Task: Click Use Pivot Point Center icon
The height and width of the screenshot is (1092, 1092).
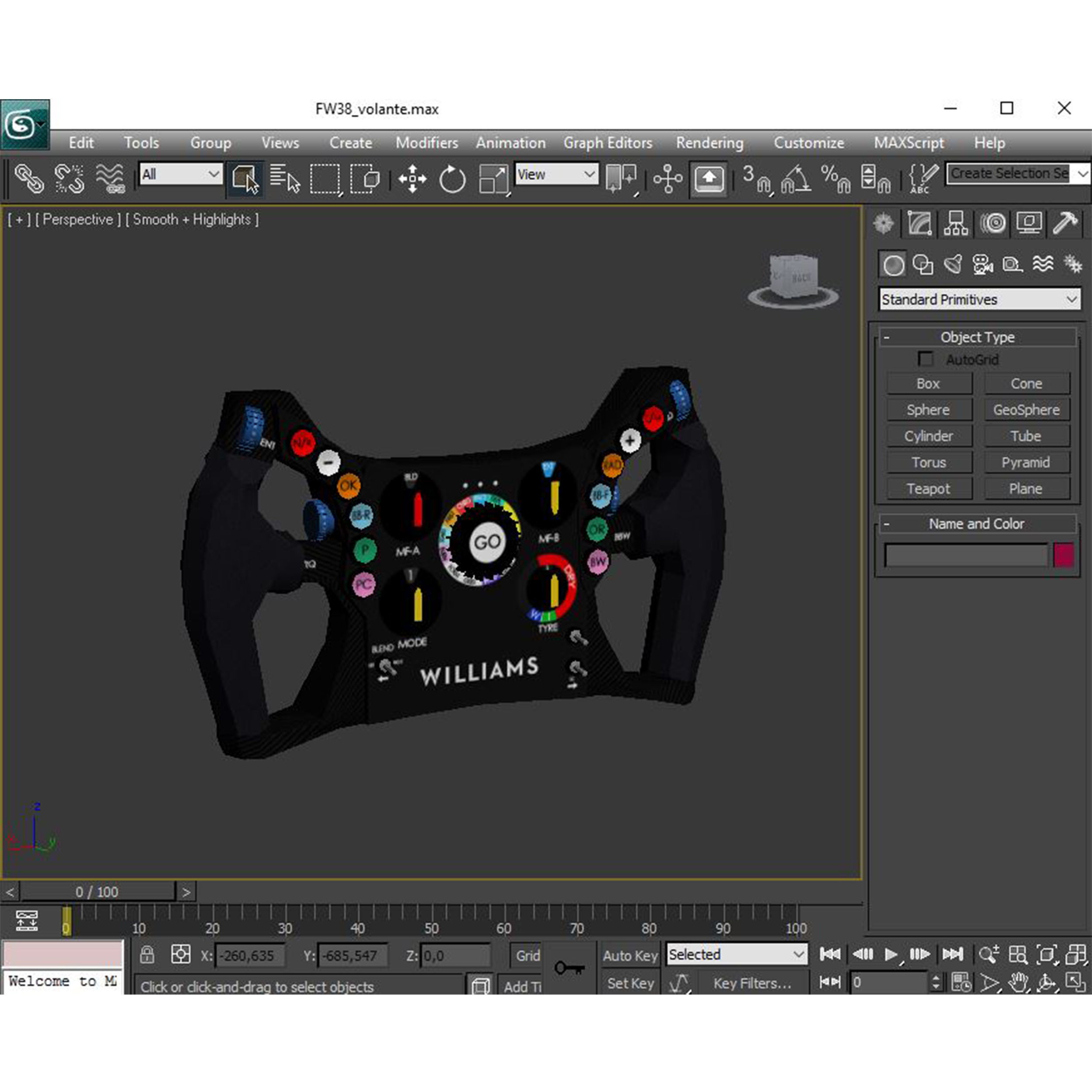Action: point(621,179)
